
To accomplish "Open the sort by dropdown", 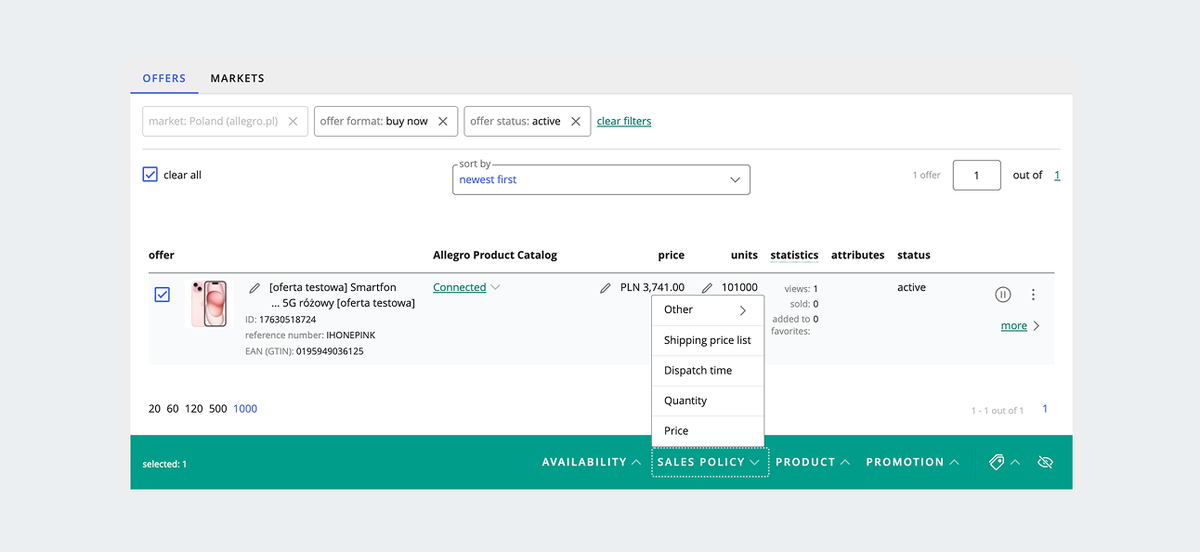I will 601,180.
